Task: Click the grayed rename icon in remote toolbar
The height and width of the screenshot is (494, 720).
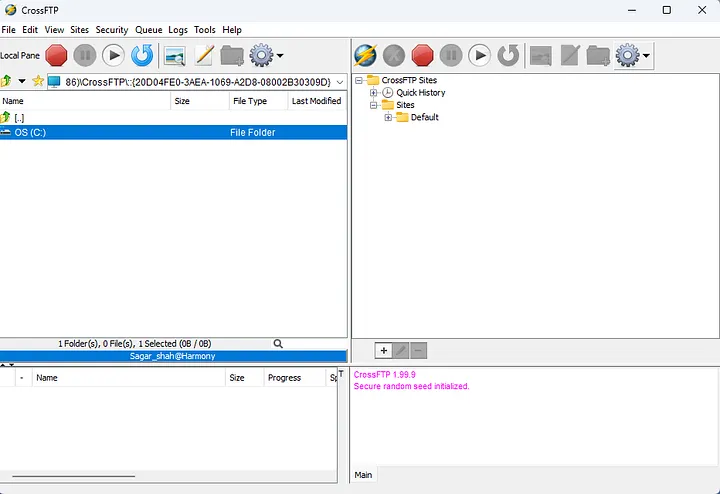Action: (x=540, y=56)
